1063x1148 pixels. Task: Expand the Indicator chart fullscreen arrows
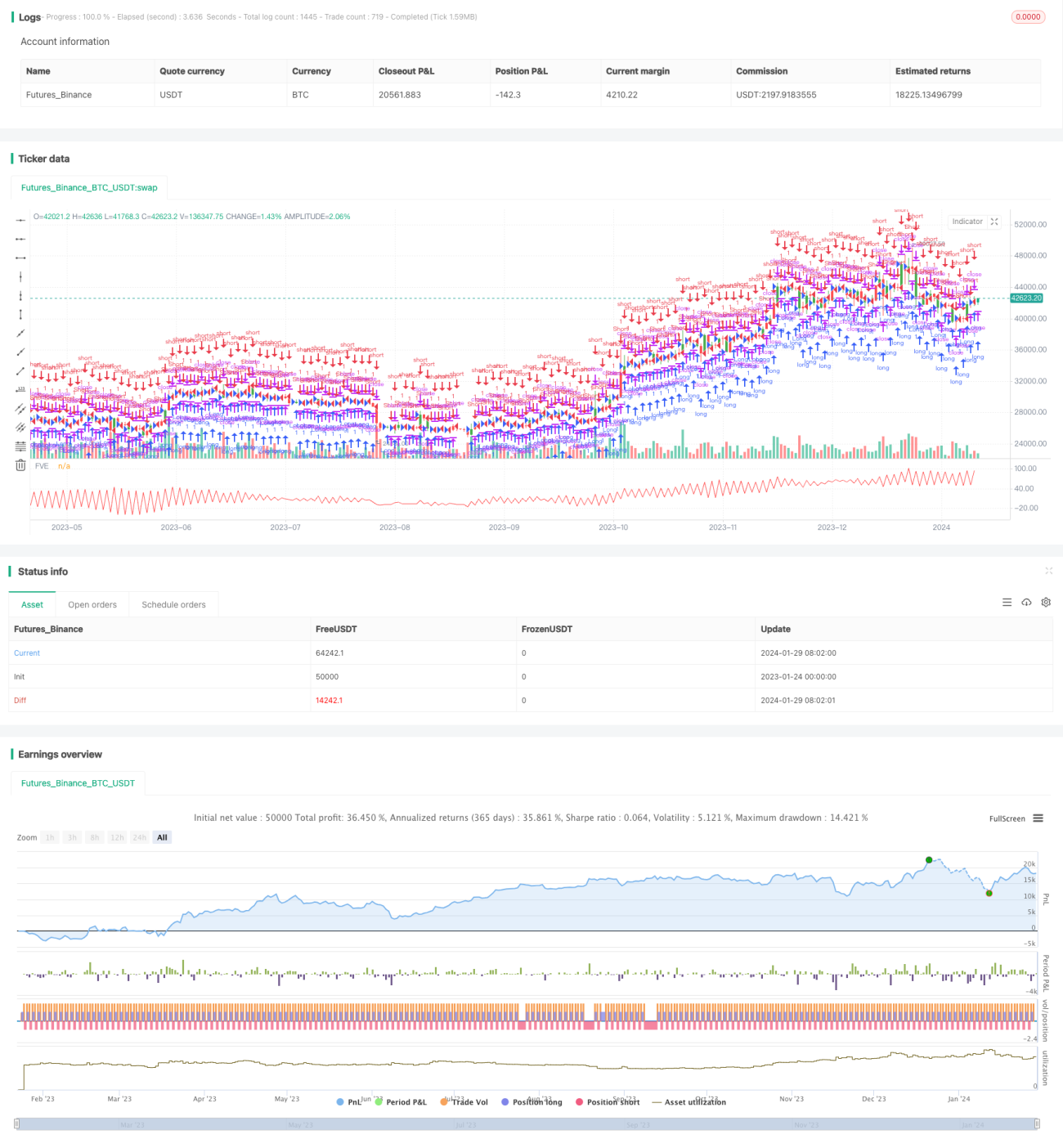[x=994, y=222]
